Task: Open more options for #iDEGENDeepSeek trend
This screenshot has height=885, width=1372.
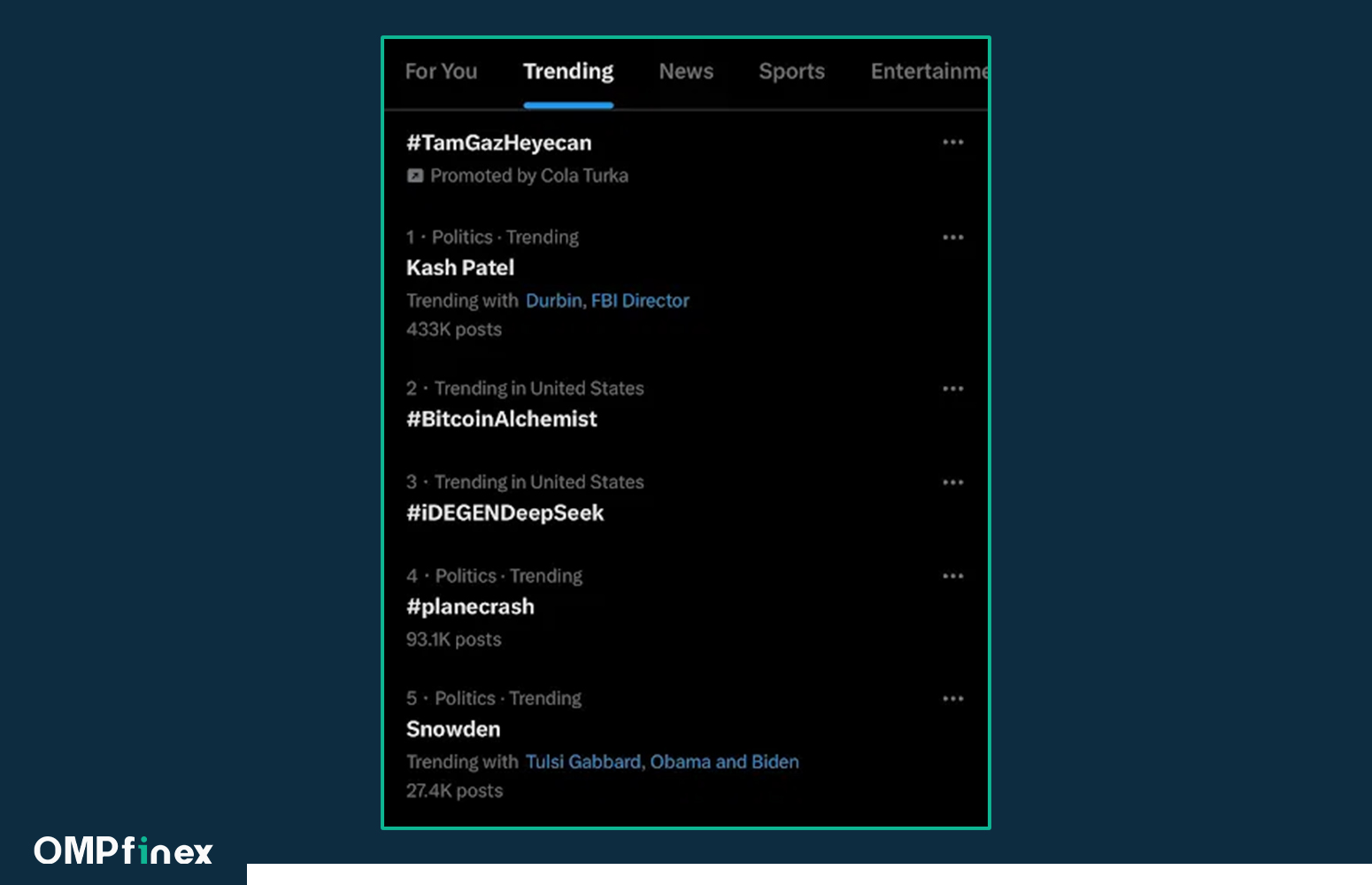Action: (952, 482)
